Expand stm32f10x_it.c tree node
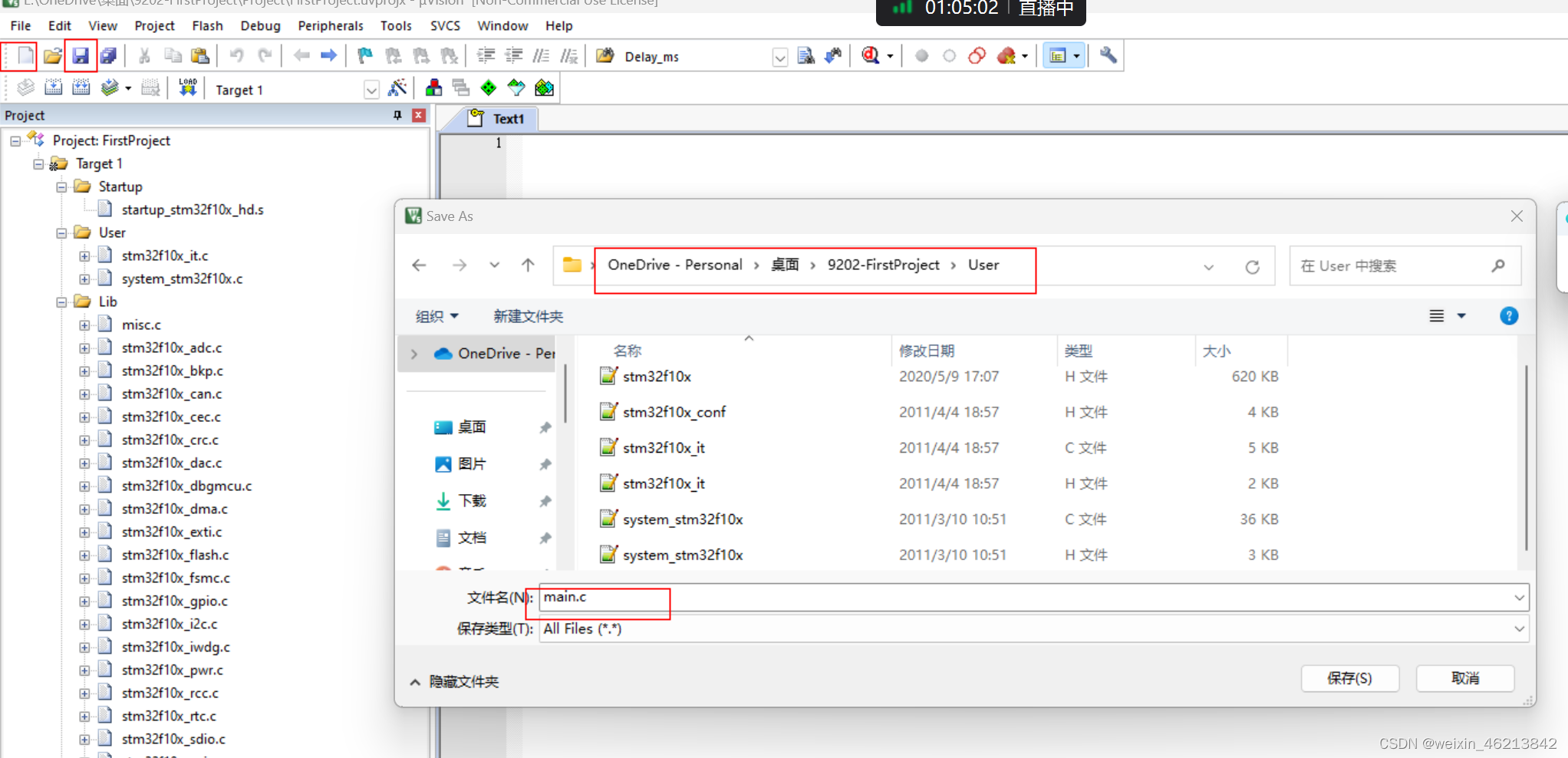Screen dimensions: 1568x758 point(84,256)
